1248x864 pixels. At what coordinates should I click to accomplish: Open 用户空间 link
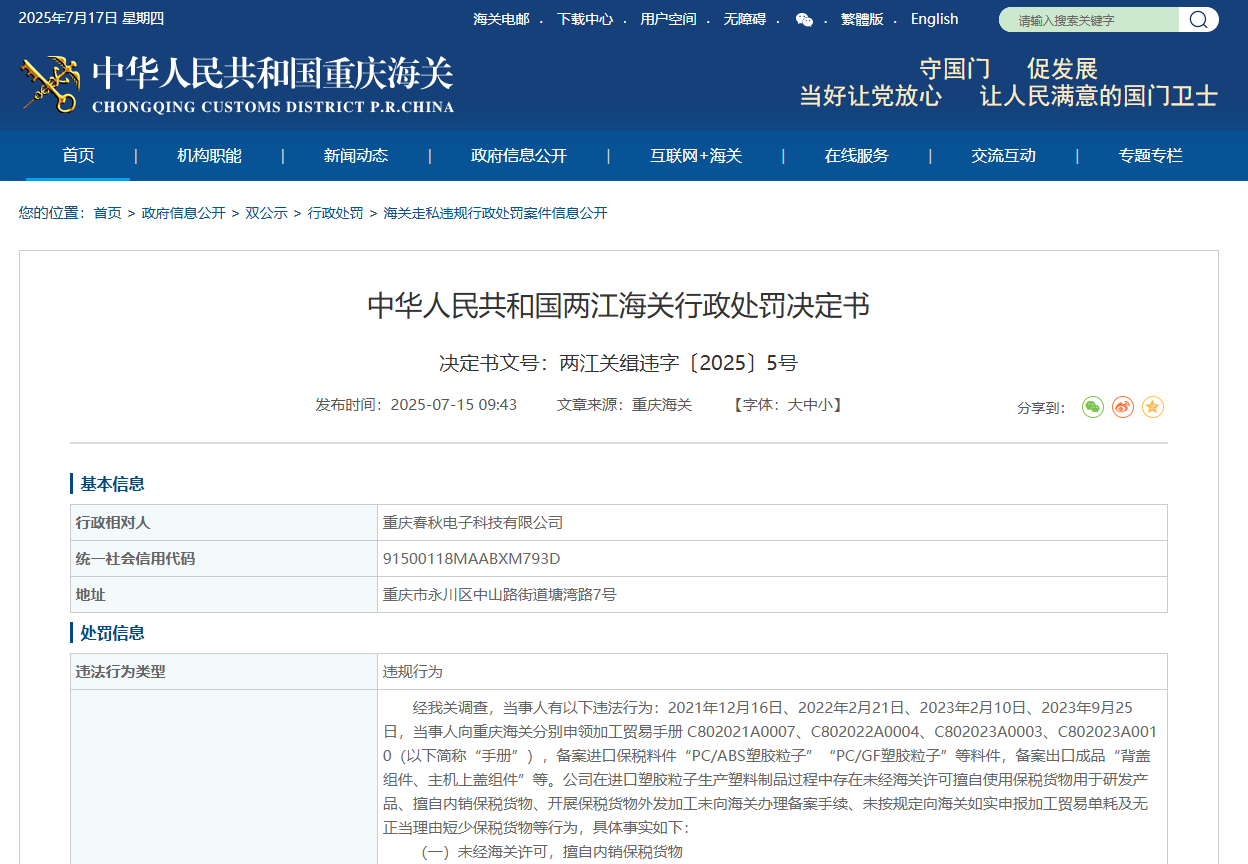click(x=668, y=19)
